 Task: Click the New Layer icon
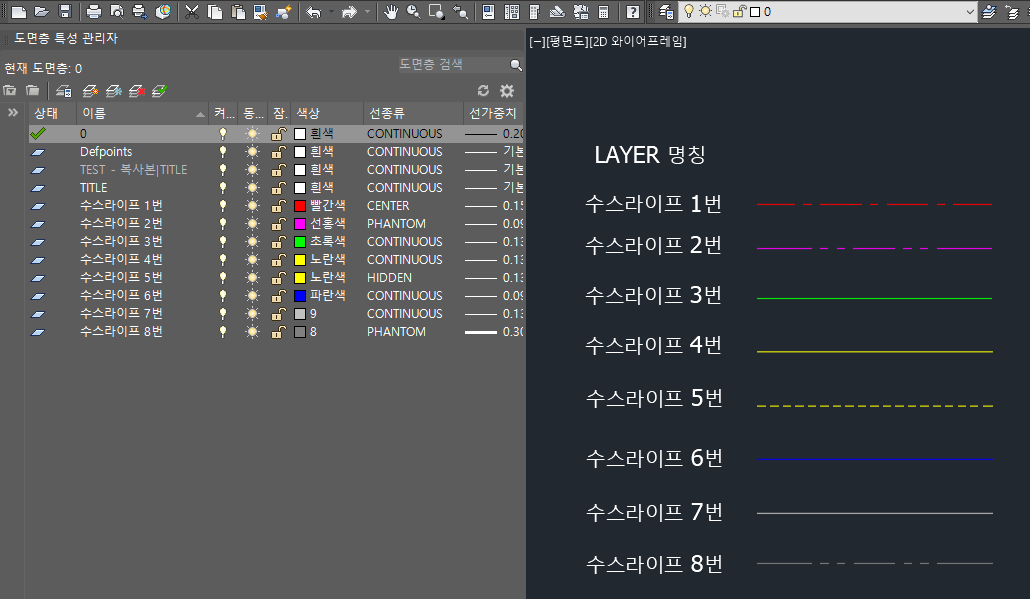pos(91,91)
